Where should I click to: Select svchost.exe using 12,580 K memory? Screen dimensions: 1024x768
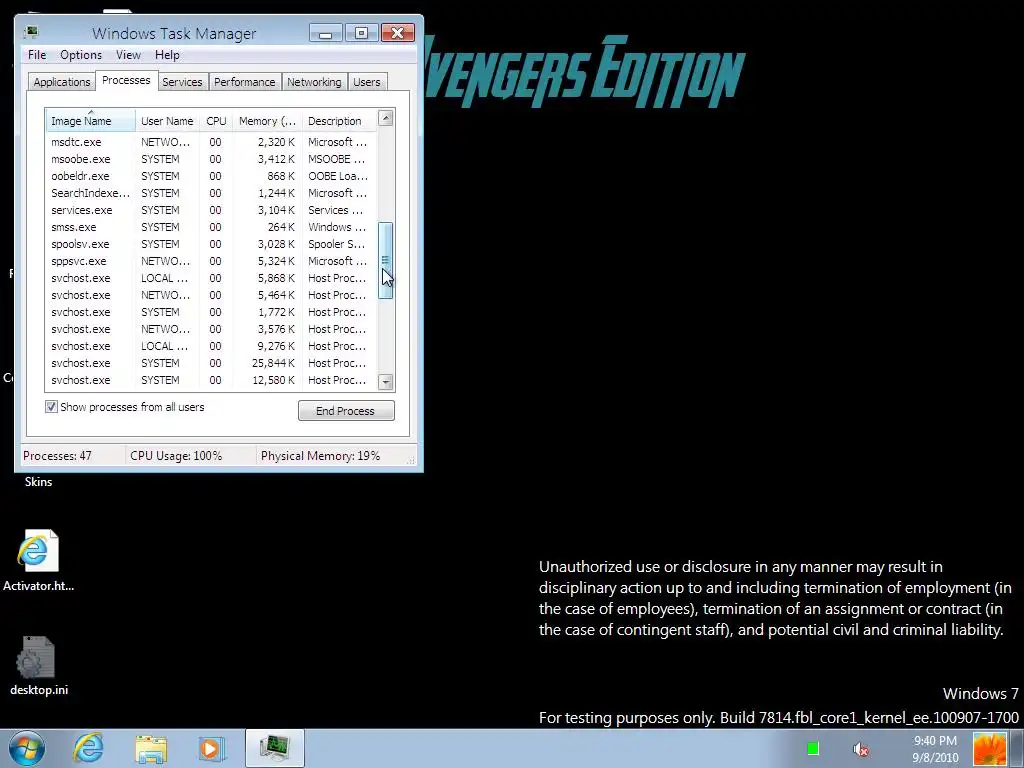point(211,379)
